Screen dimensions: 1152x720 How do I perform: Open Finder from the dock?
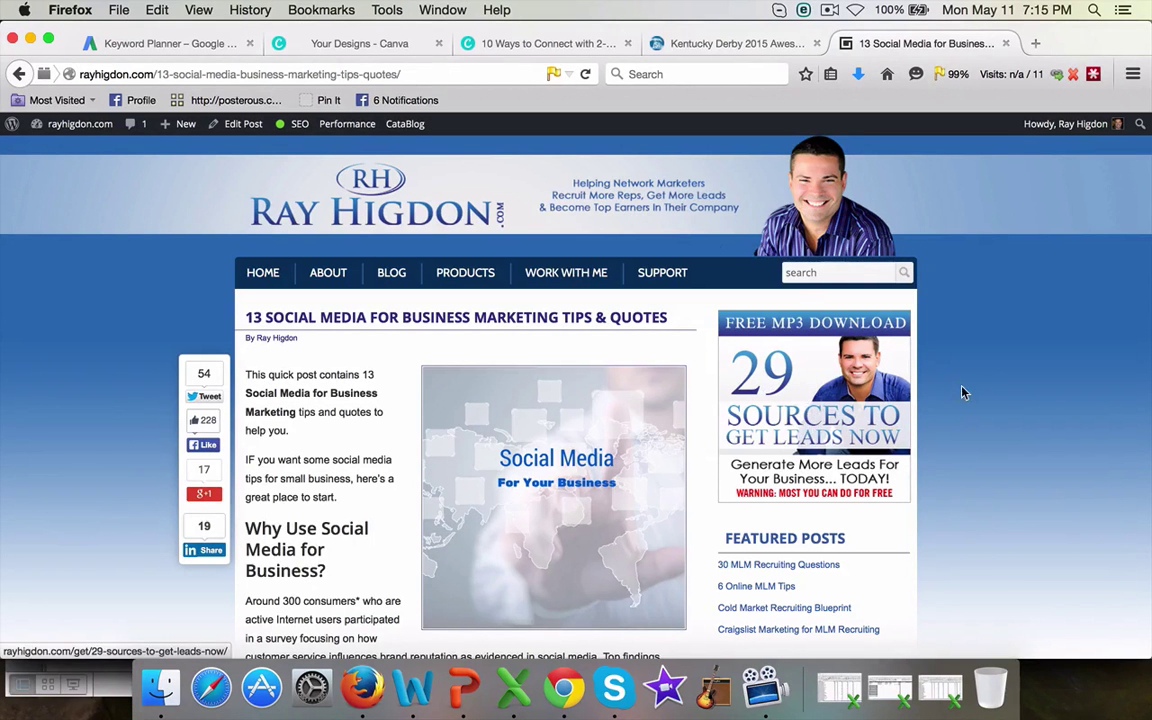(x=160, y=688)
